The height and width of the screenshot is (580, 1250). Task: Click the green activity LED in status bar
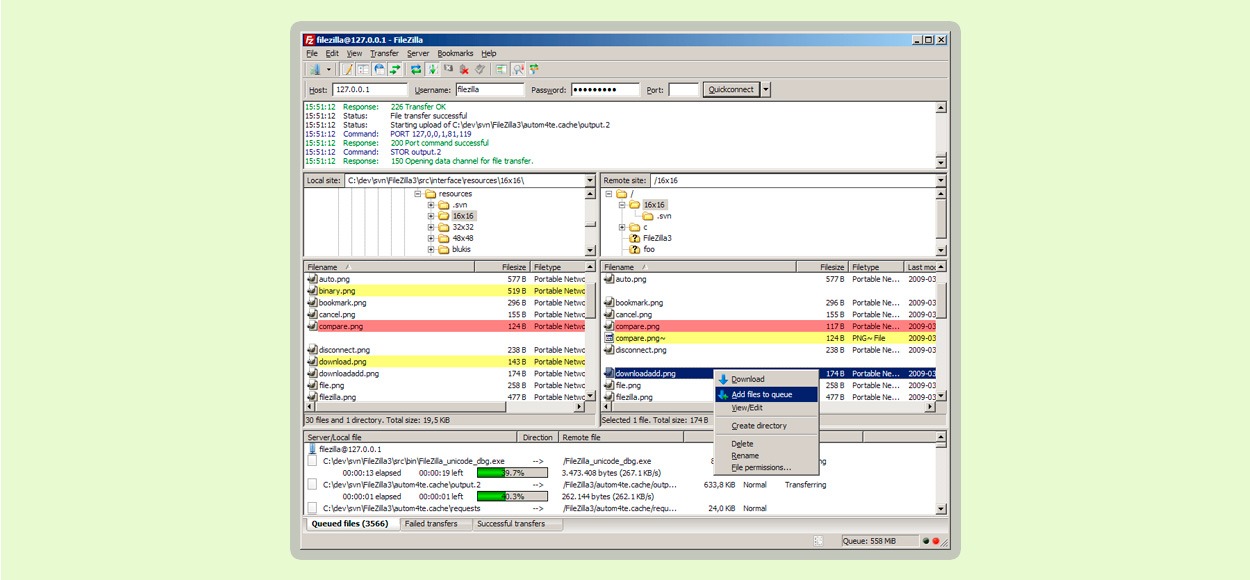pyautogui.click(x=927, y=541)
